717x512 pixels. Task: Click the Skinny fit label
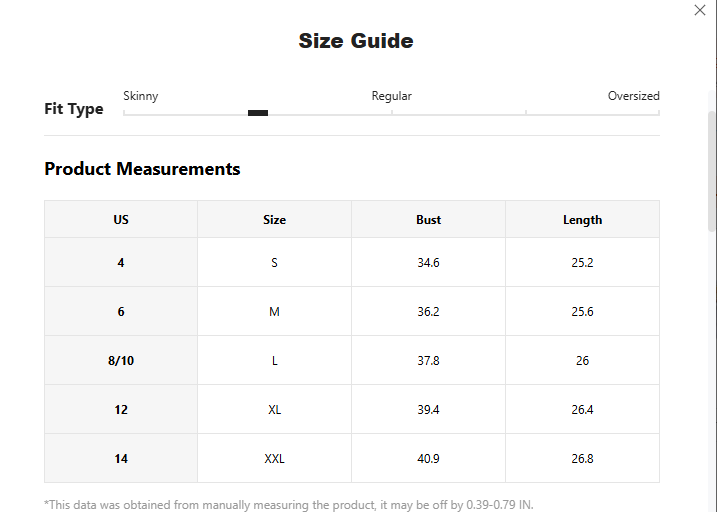tap(140, 96)
